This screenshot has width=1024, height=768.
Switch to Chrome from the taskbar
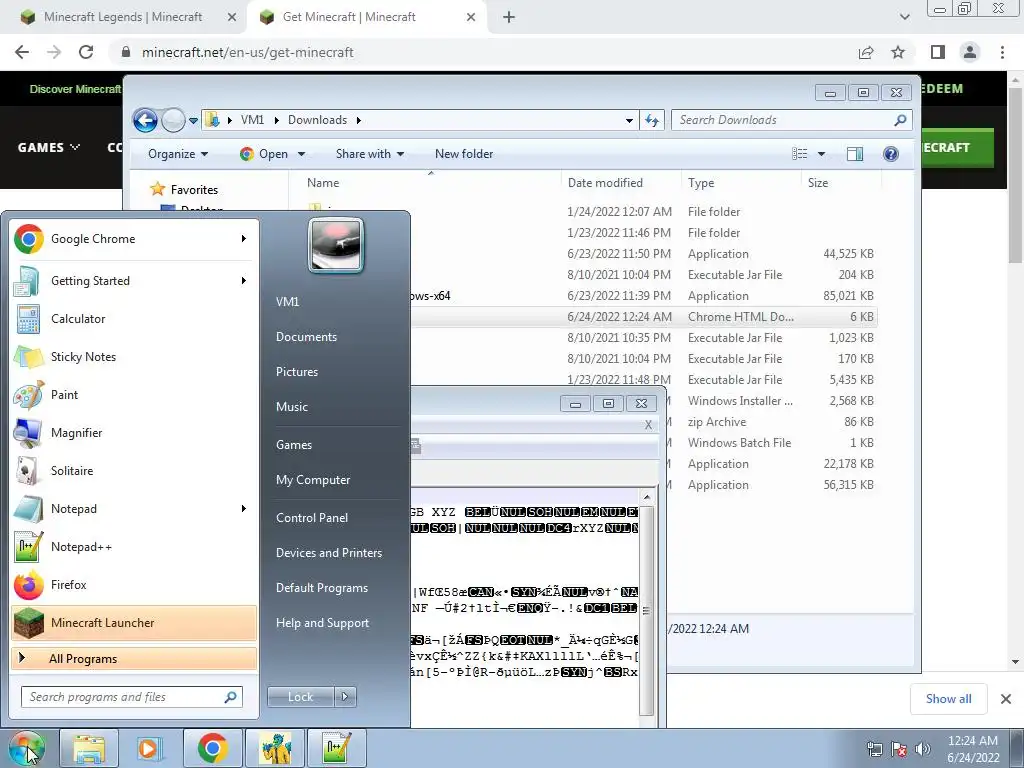coord(212,748)
